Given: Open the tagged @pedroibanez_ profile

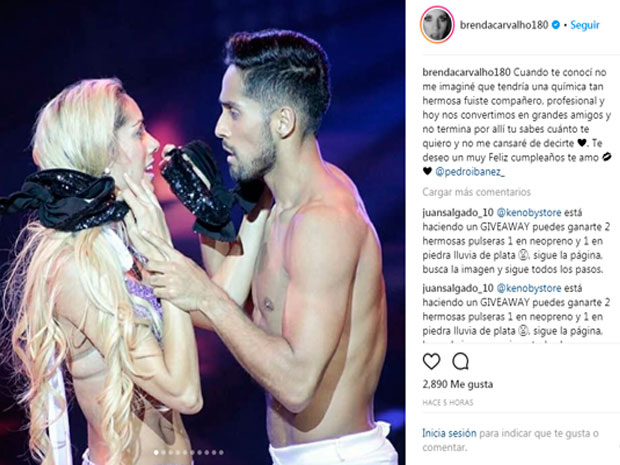Looking at the screenshot, I should pyautogui.click(x=470, y=172).
